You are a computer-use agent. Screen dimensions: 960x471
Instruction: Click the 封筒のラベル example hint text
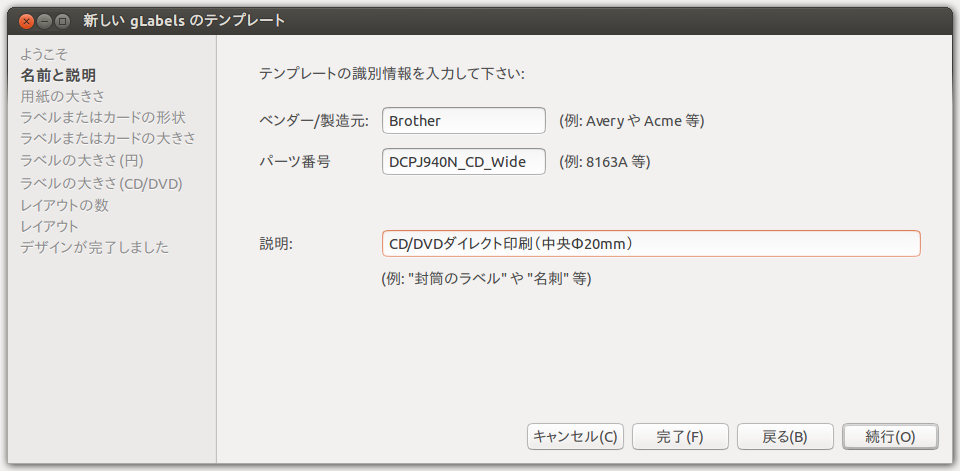[x=486, y=279]
